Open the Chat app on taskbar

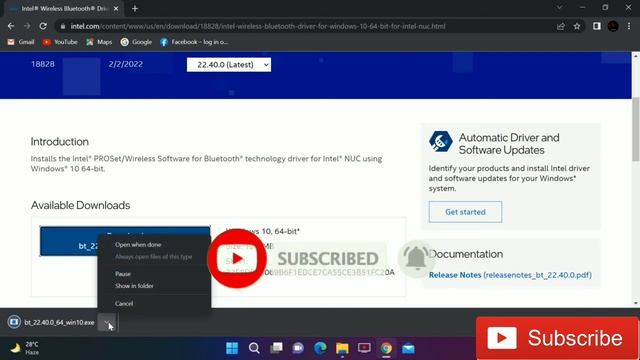(x=298, y=348)
